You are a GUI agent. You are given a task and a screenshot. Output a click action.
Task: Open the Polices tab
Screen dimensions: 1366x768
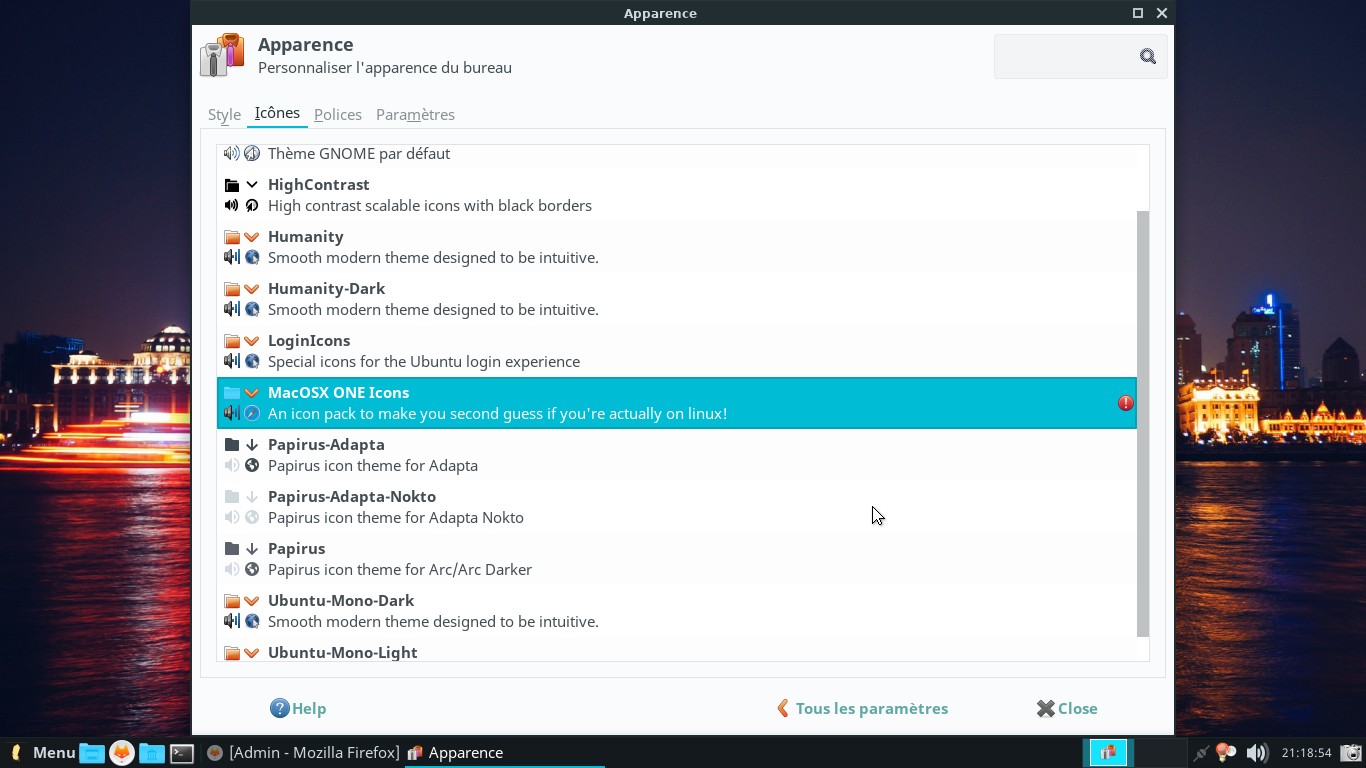tap(338, 115)
